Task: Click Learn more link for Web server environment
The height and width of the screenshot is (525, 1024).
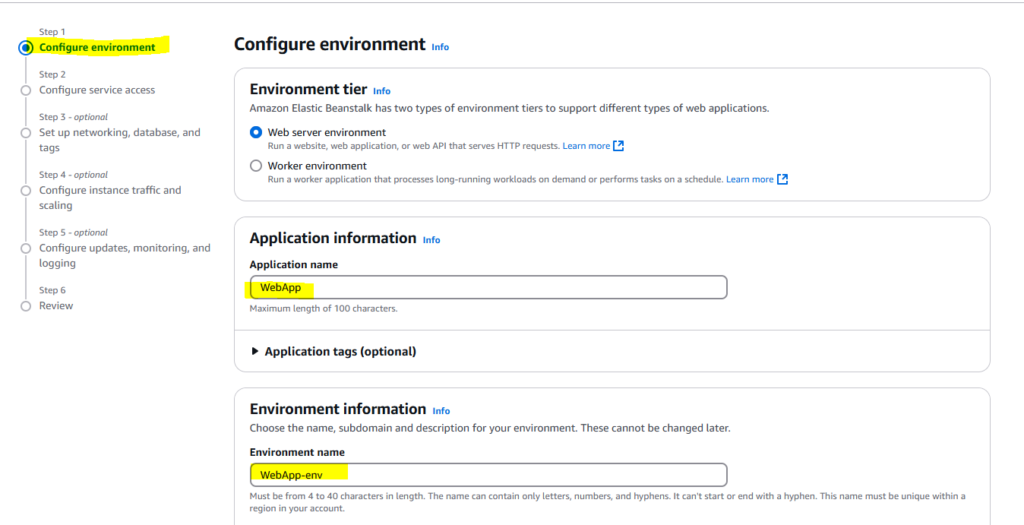Action: [x=586, y=146]
